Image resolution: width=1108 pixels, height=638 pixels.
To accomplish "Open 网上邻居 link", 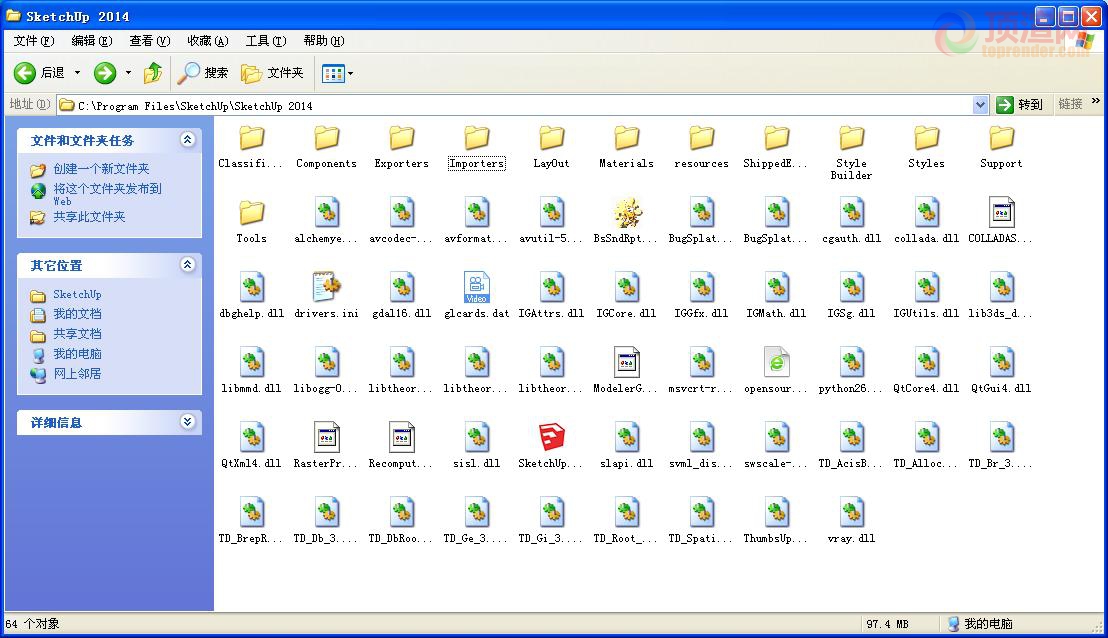I will [77, 373].
